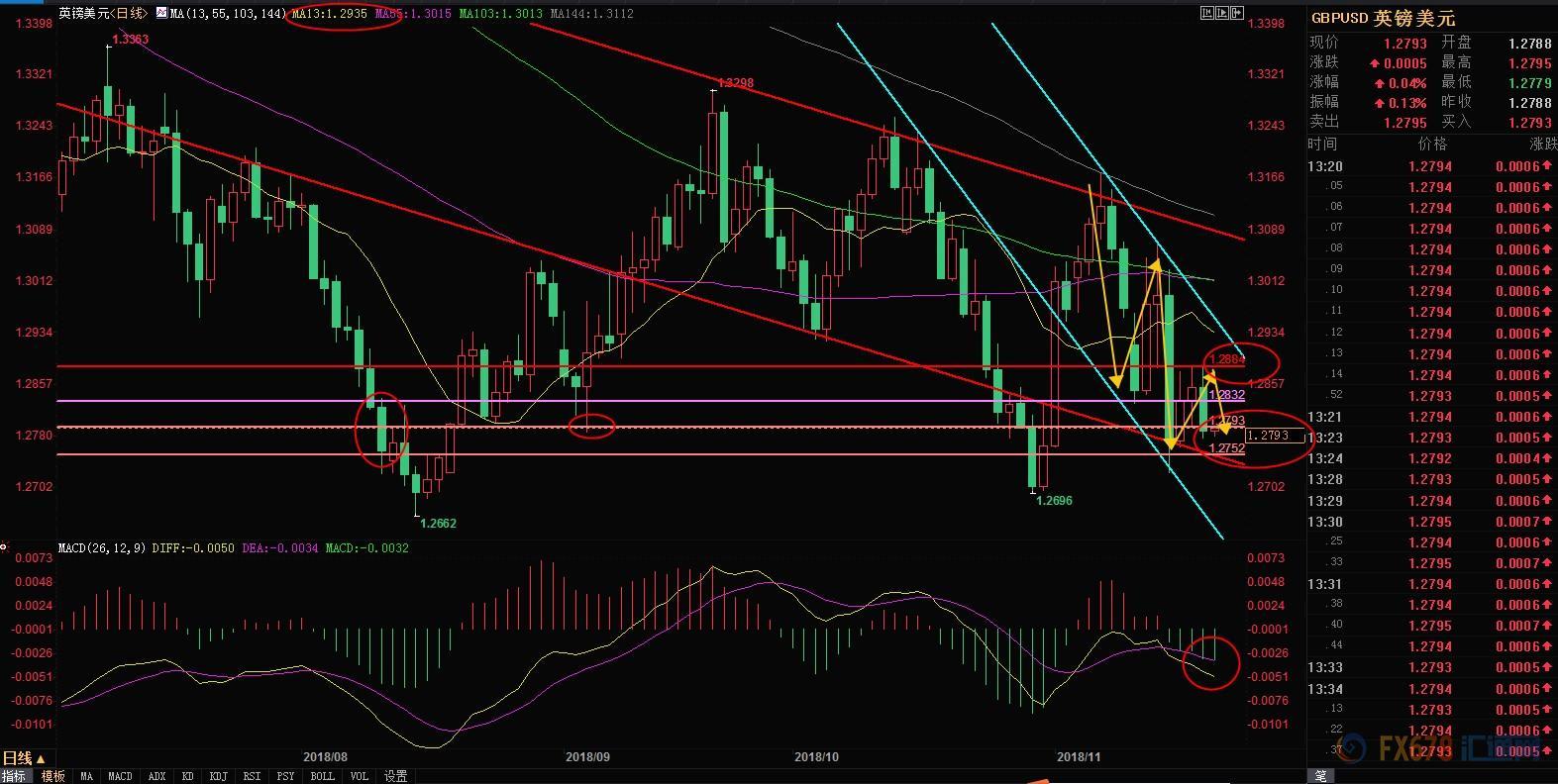Switch indicator to KDJ
Image resolution: width=1558 pixels, height=784 pixels.
218,776
